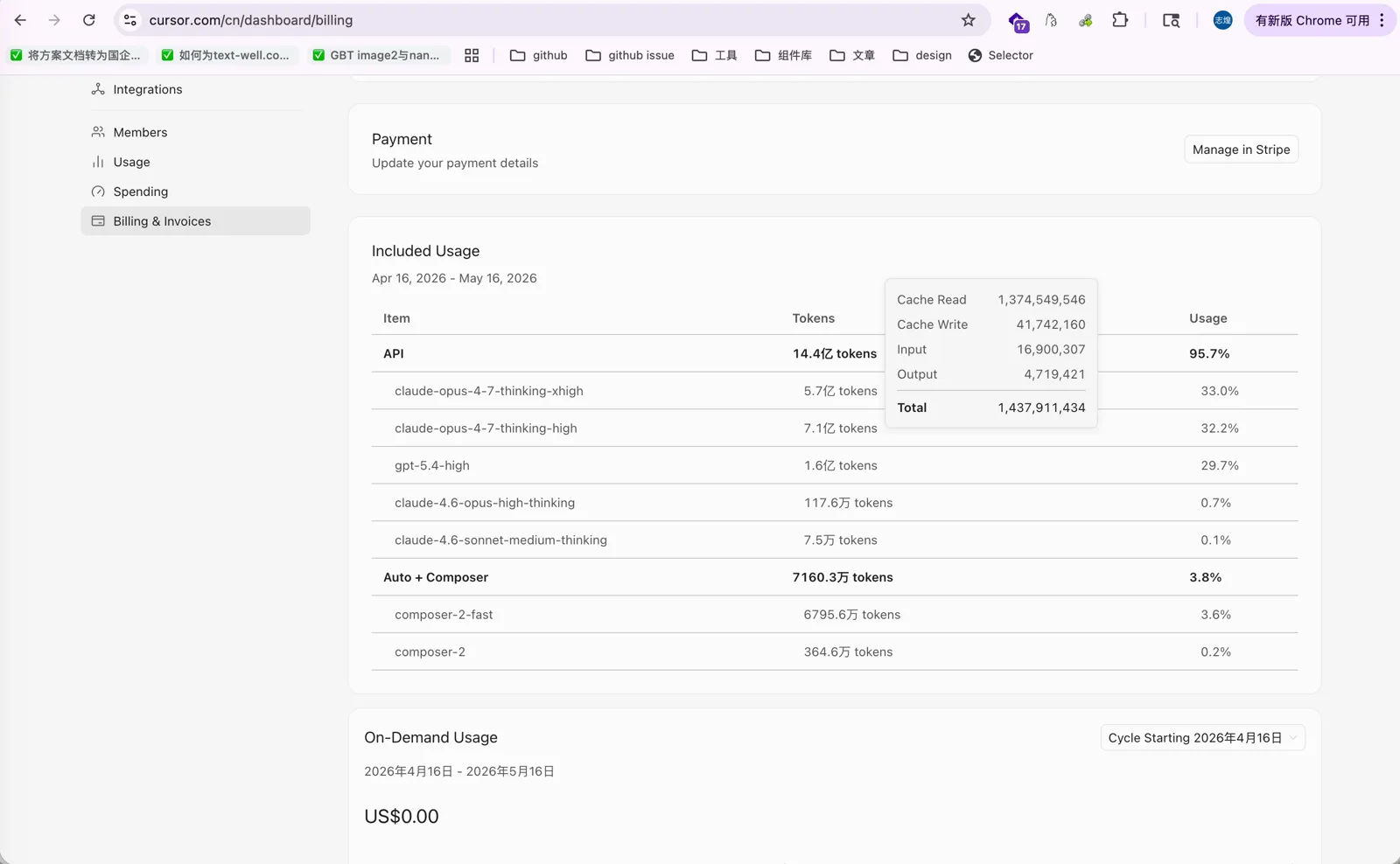
Task: Select Billing & Invoices in the sidebar
Action: point(195,221)
